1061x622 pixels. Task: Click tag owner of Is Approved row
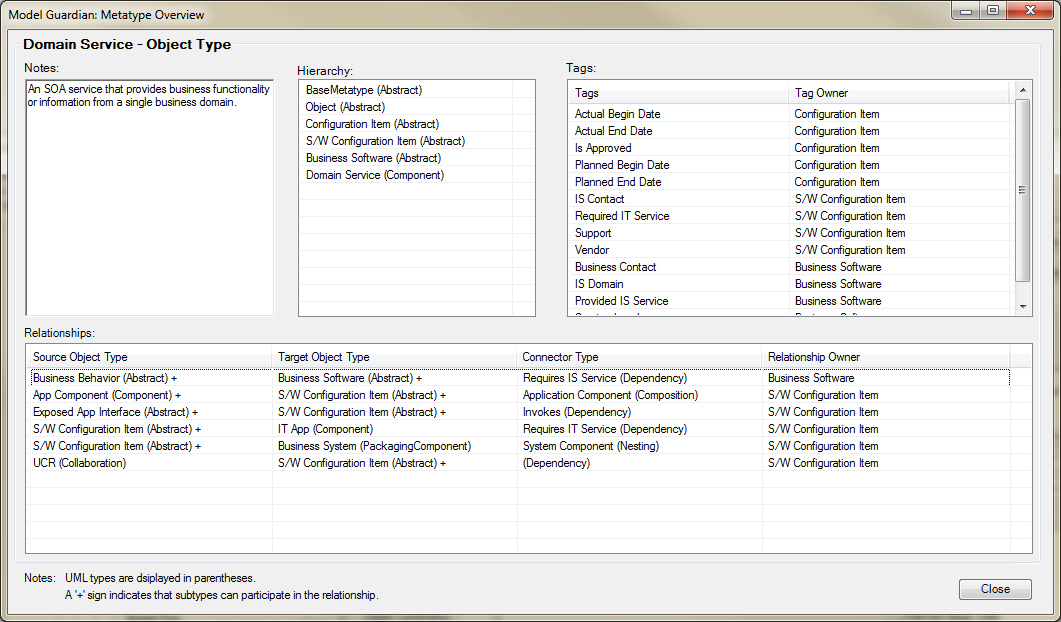837,148
